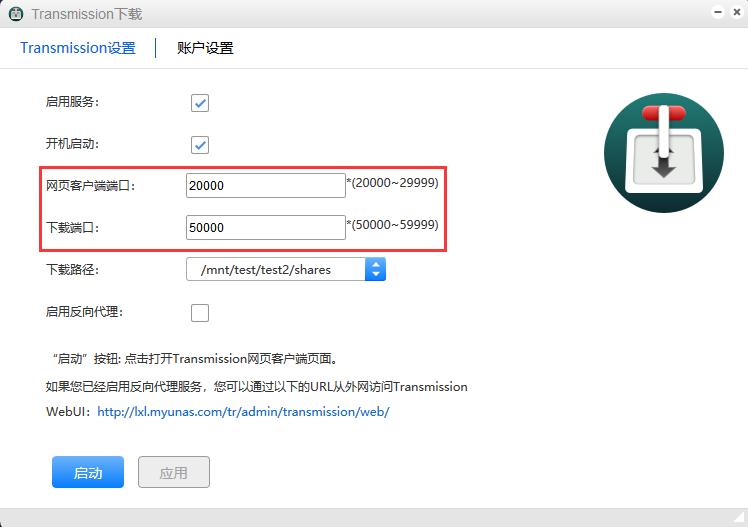Open the 下载路径 dropdown arrow
Viewport: 748px width, 527px height.
tap(375, 269)
